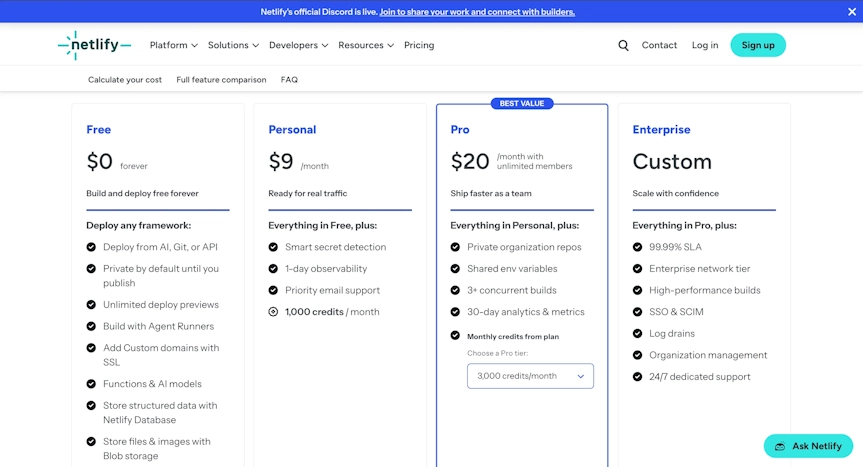Open the 3,000 credits/month Pro tier dropdown
Screen dimensions: 863x467
click(530, 376)
